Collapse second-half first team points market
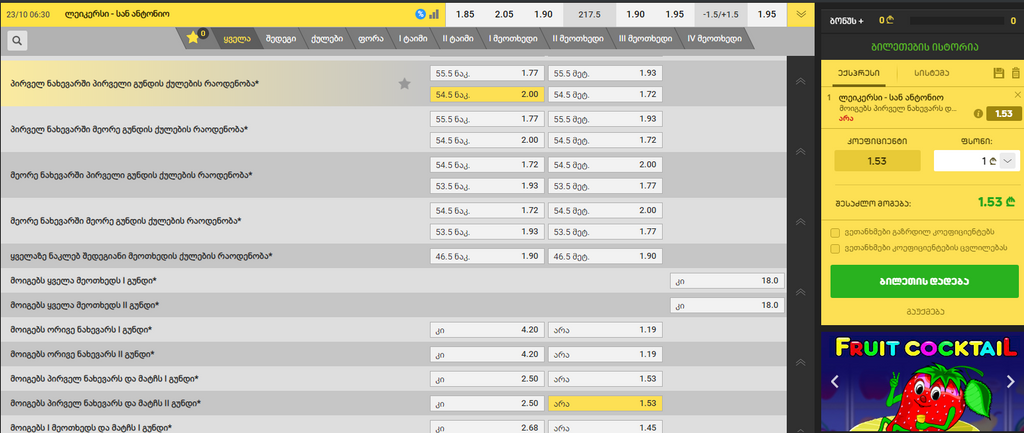 [x=800, y=221]
